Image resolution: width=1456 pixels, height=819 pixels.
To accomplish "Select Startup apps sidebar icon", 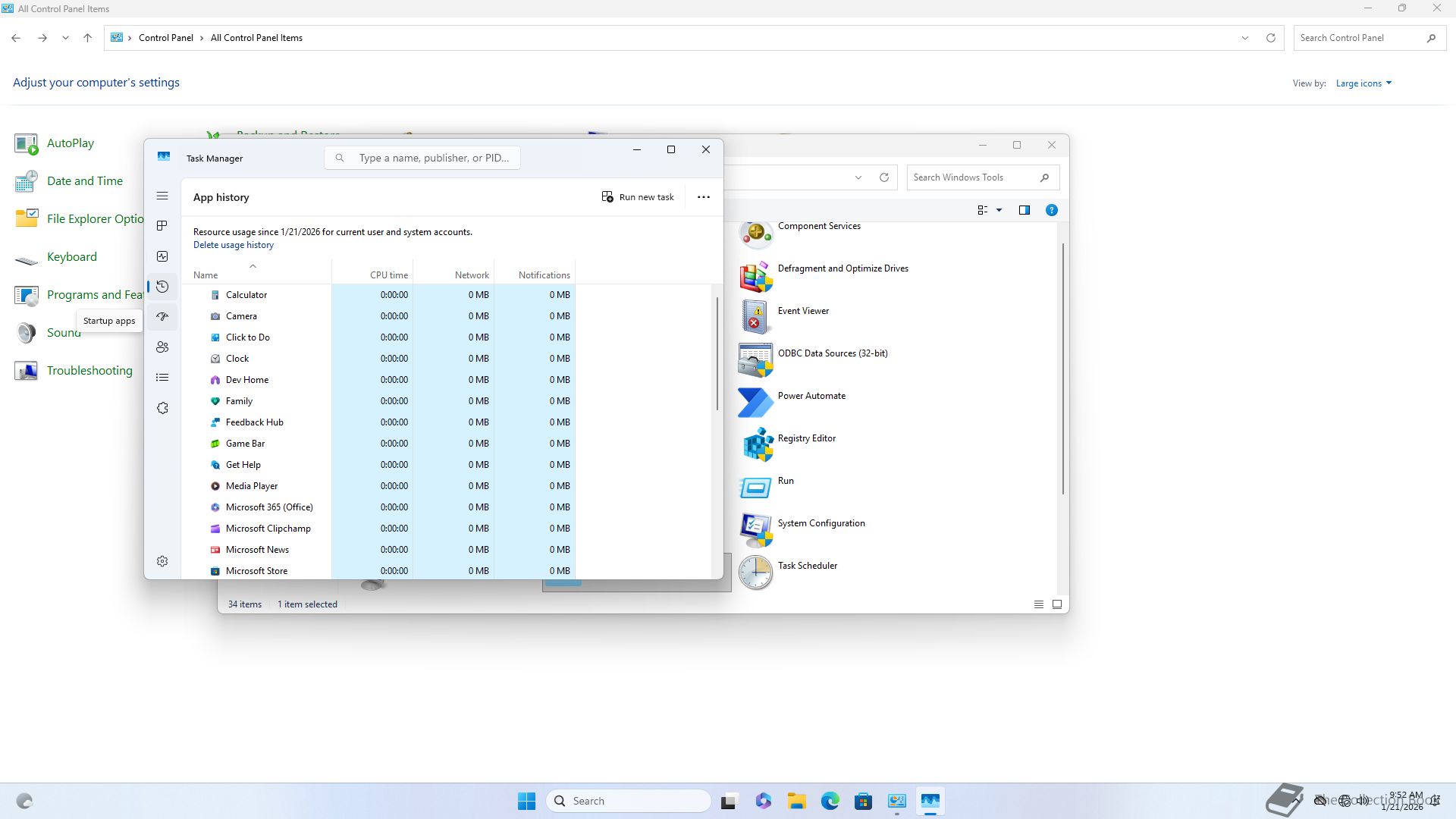I will (162, 317).
